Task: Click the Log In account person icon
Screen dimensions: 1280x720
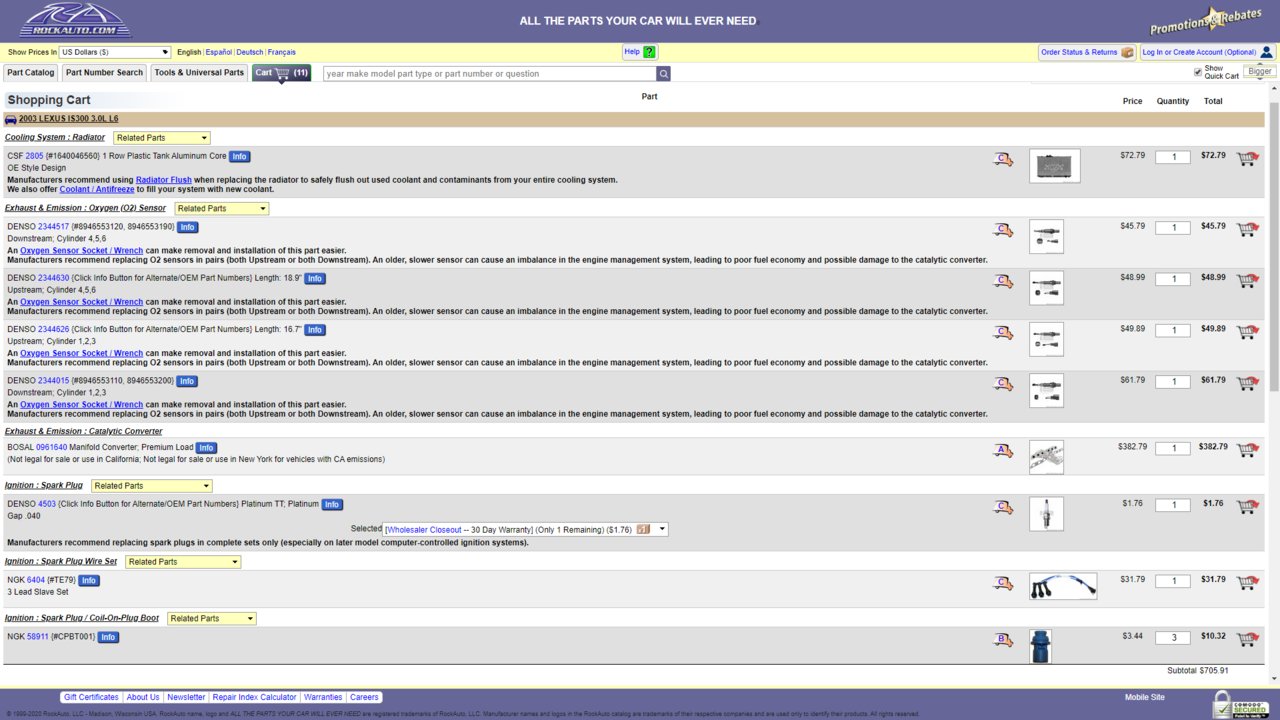Action: (1267, 52)
